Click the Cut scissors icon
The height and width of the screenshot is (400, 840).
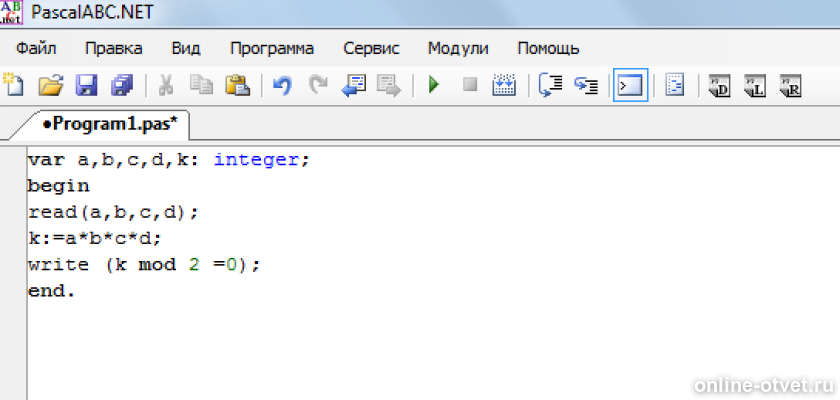[166, 86]
